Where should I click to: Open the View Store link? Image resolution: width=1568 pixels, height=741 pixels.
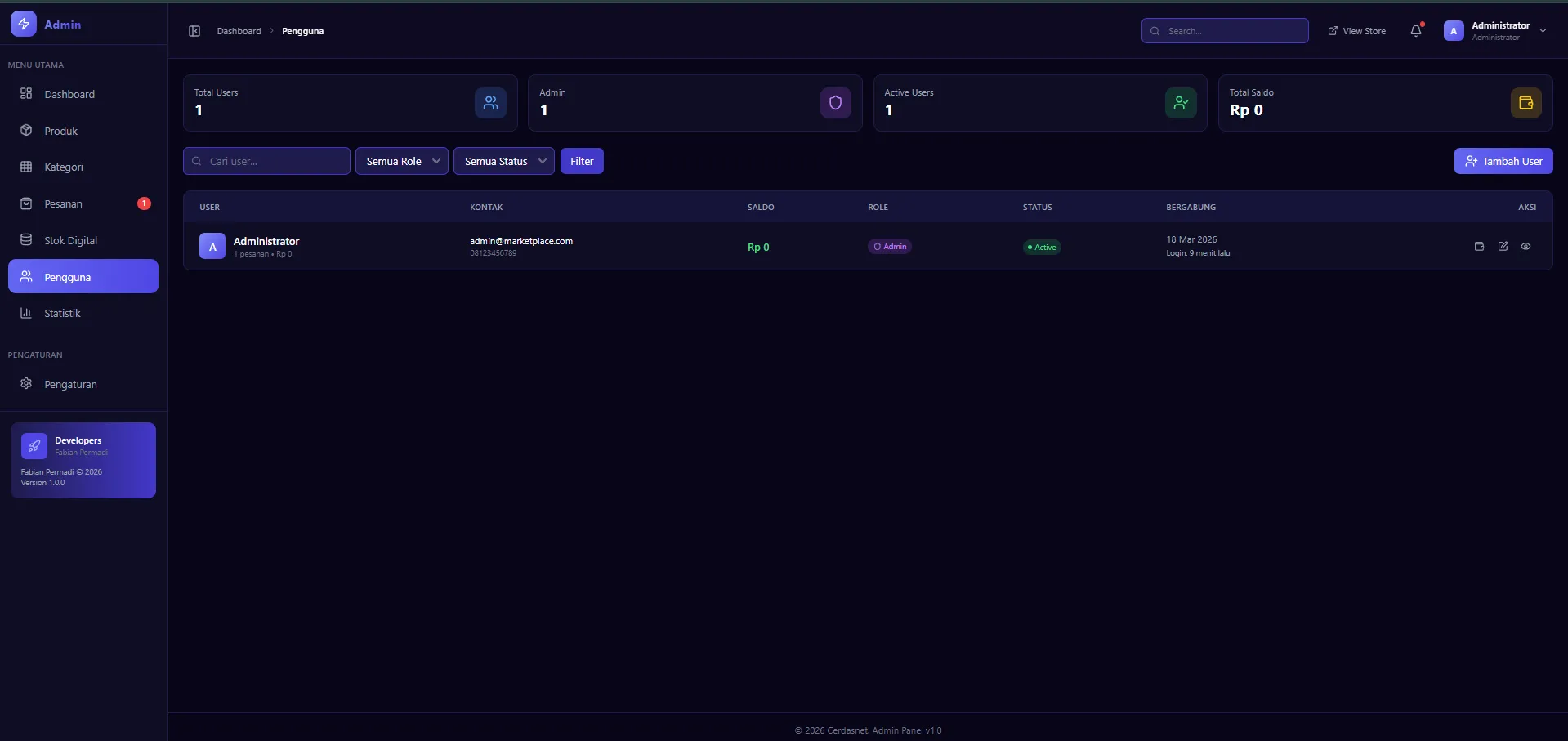[x=1356, y=31]
